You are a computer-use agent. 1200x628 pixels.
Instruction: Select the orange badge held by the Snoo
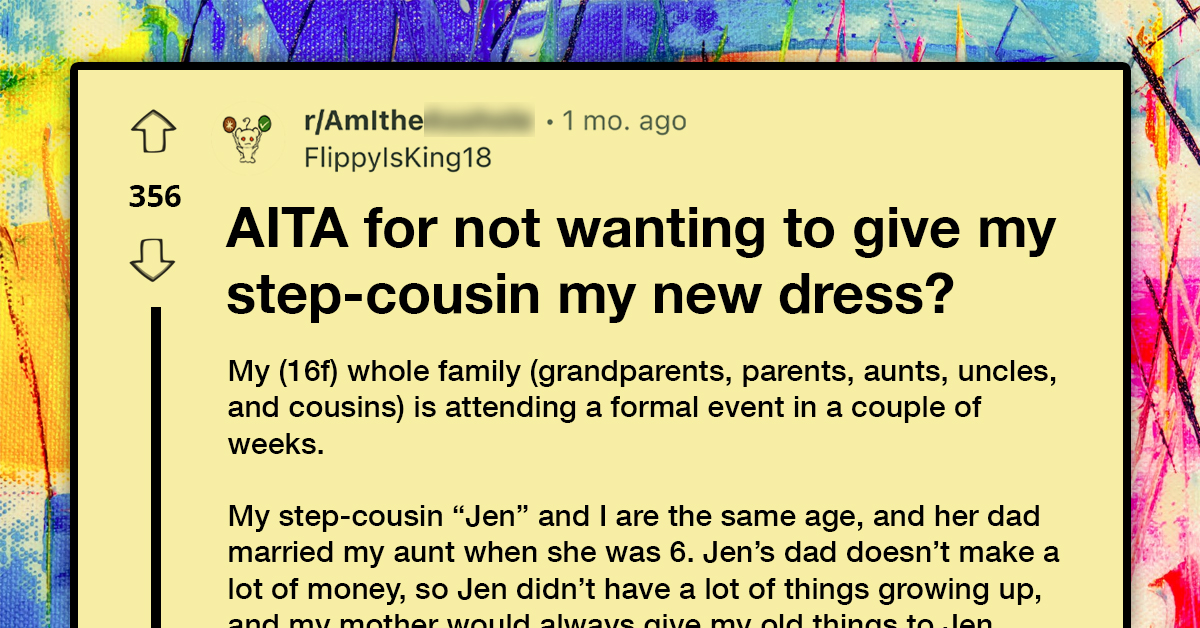tap(229, 124)
